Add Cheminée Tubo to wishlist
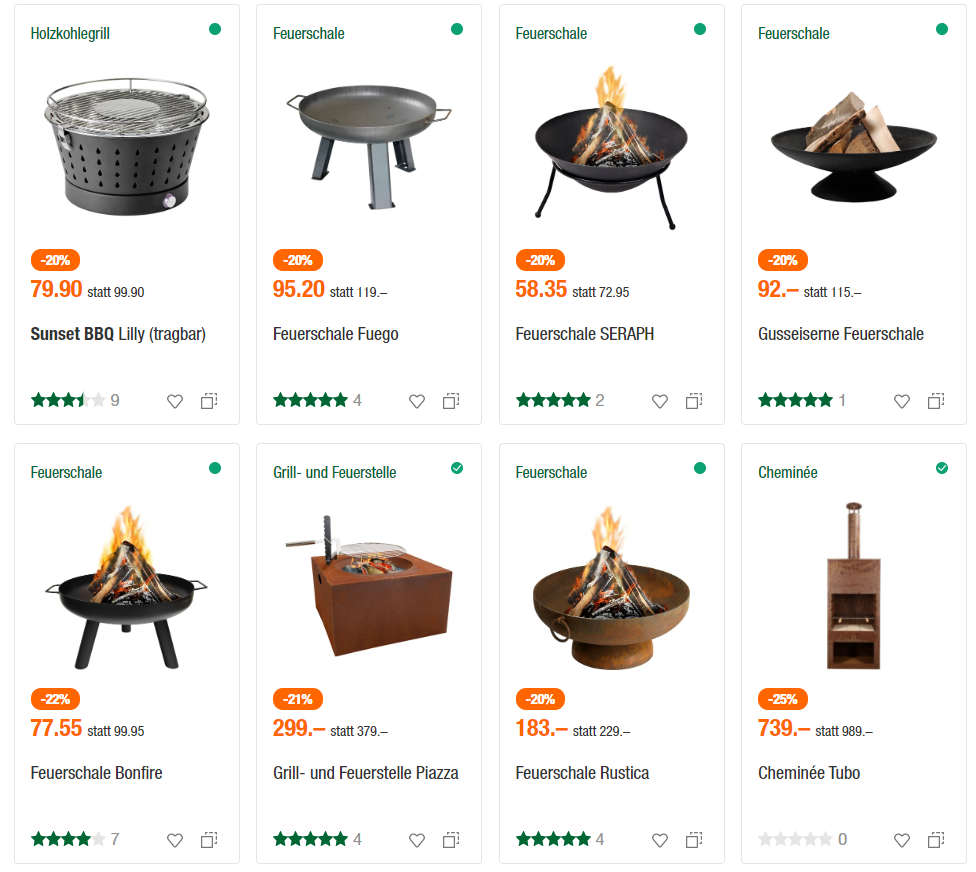This screenshot has height=872, width=976. click(x=902, y=840)
